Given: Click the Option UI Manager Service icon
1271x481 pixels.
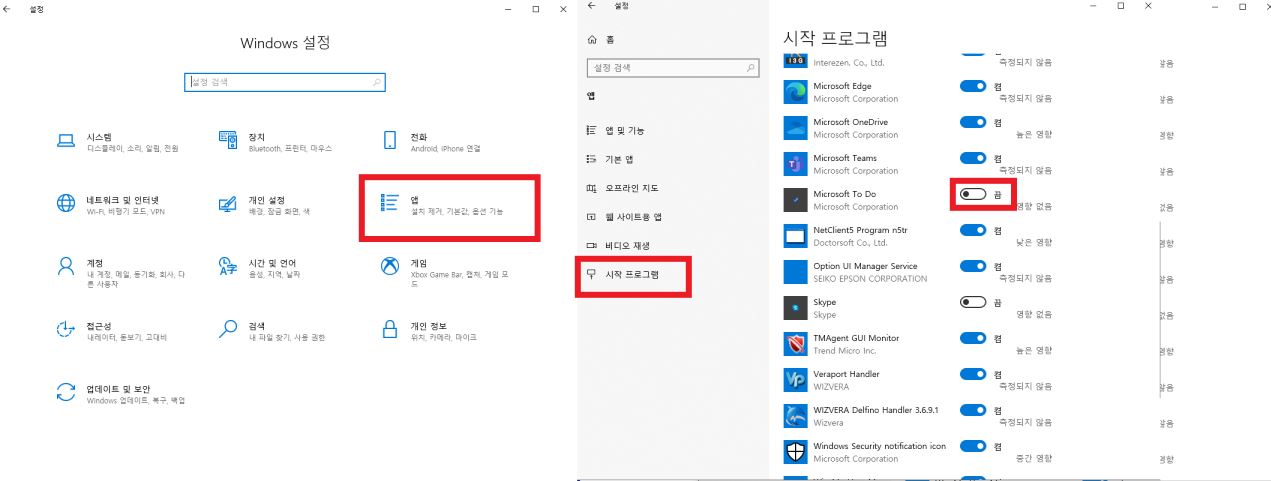Looking at the screenshot, I should click(796, 272).
